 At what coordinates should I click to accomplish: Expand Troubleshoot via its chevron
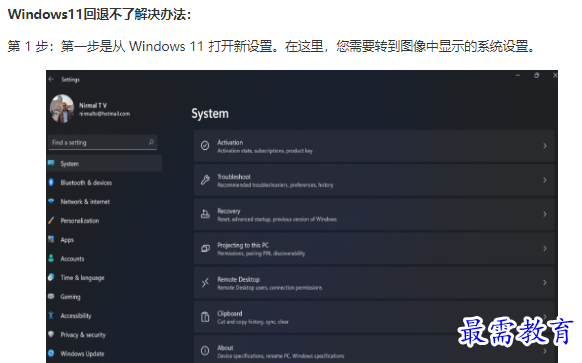545,180
